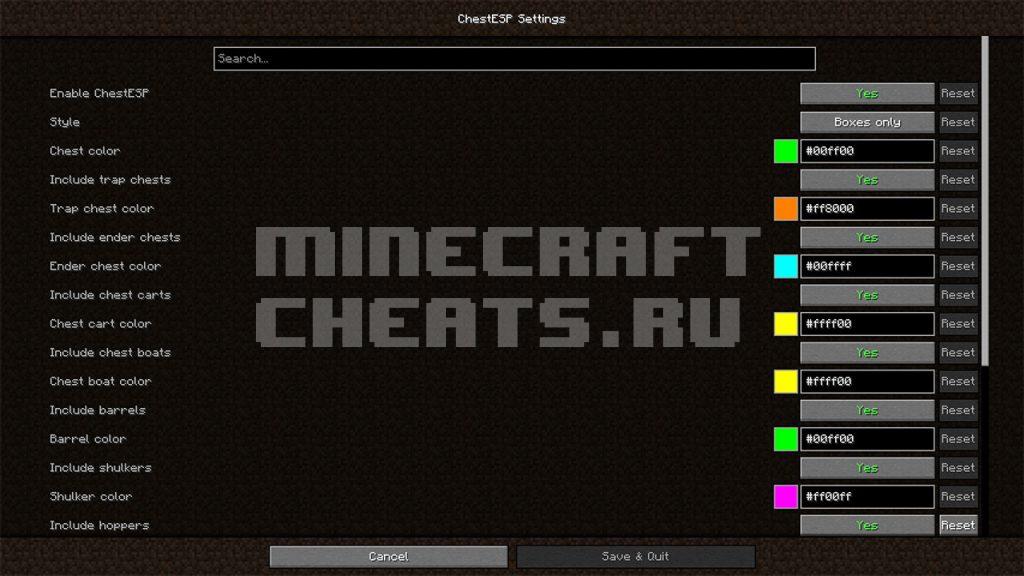The width and height of the screenshot is (1024, 576).
Task: Open the yellow Chest boat color swatch
Action: coord(786,381)
